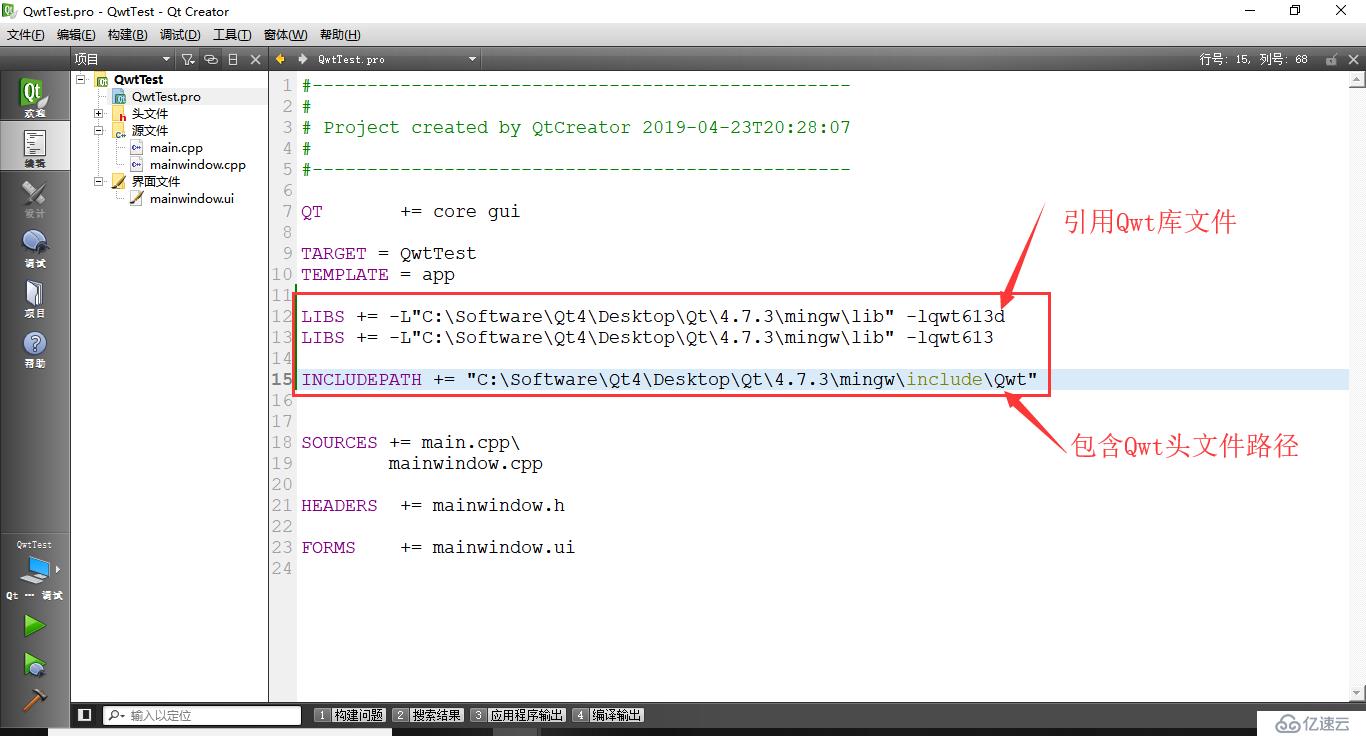Open the 帮助 (Help) mode in sidebar
Viewport: 1366px width, 736px height.
tap(34, 348)
